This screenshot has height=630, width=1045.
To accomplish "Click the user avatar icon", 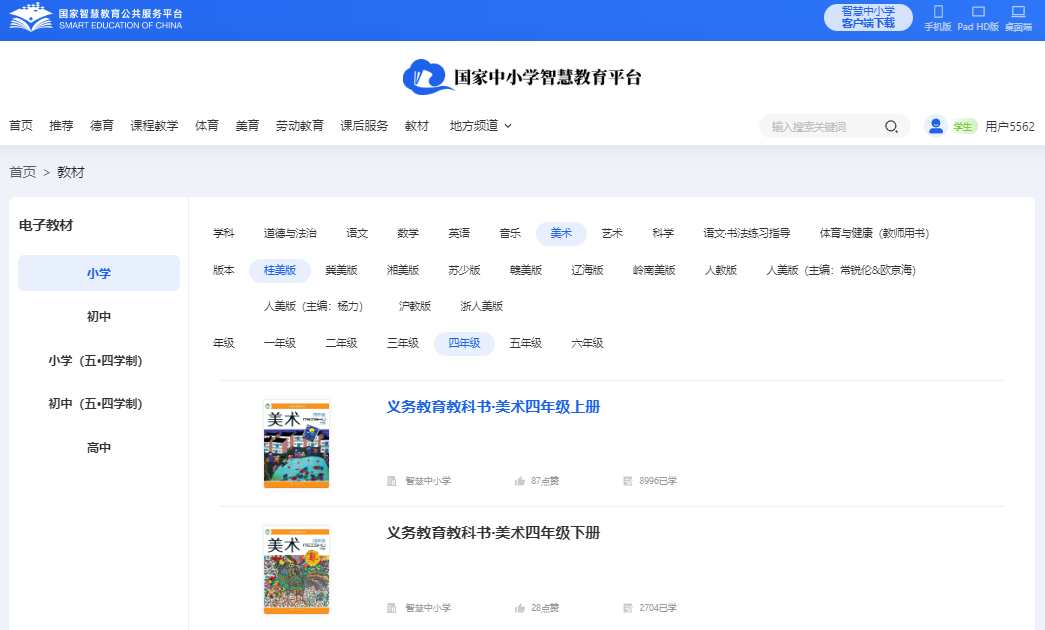I will pos(936,126).
